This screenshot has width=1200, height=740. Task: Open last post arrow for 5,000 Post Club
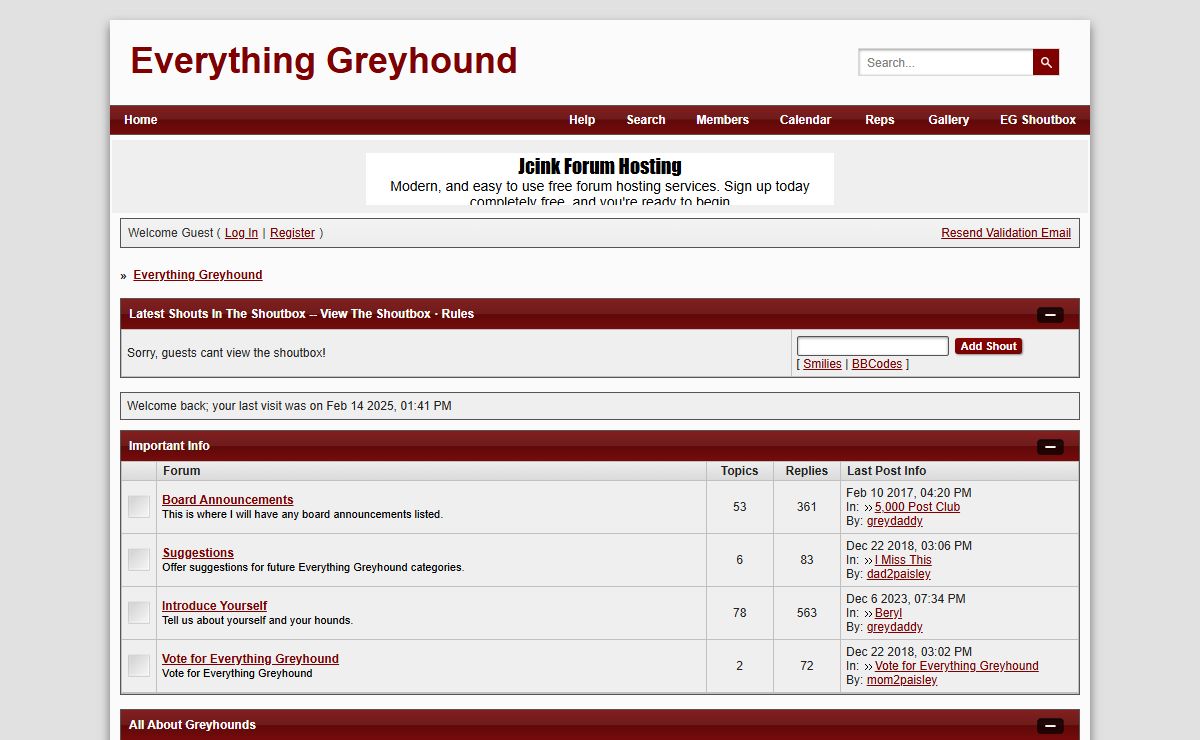[x=868, y=507]
